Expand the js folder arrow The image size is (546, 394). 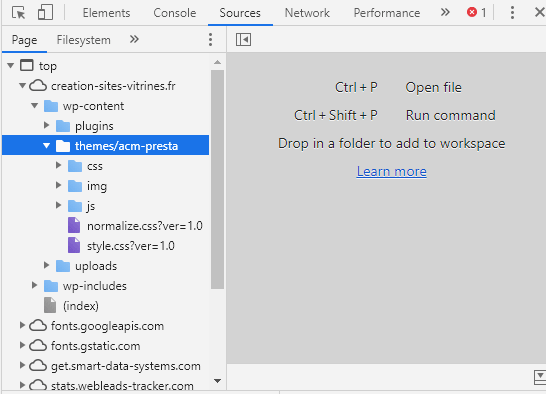coord(58,205)
